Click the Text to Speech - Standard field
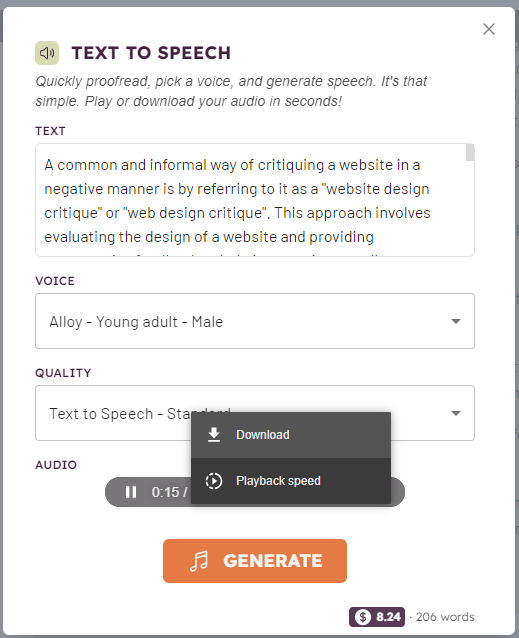This screenshot has height=638, width=519. point(255,413)
